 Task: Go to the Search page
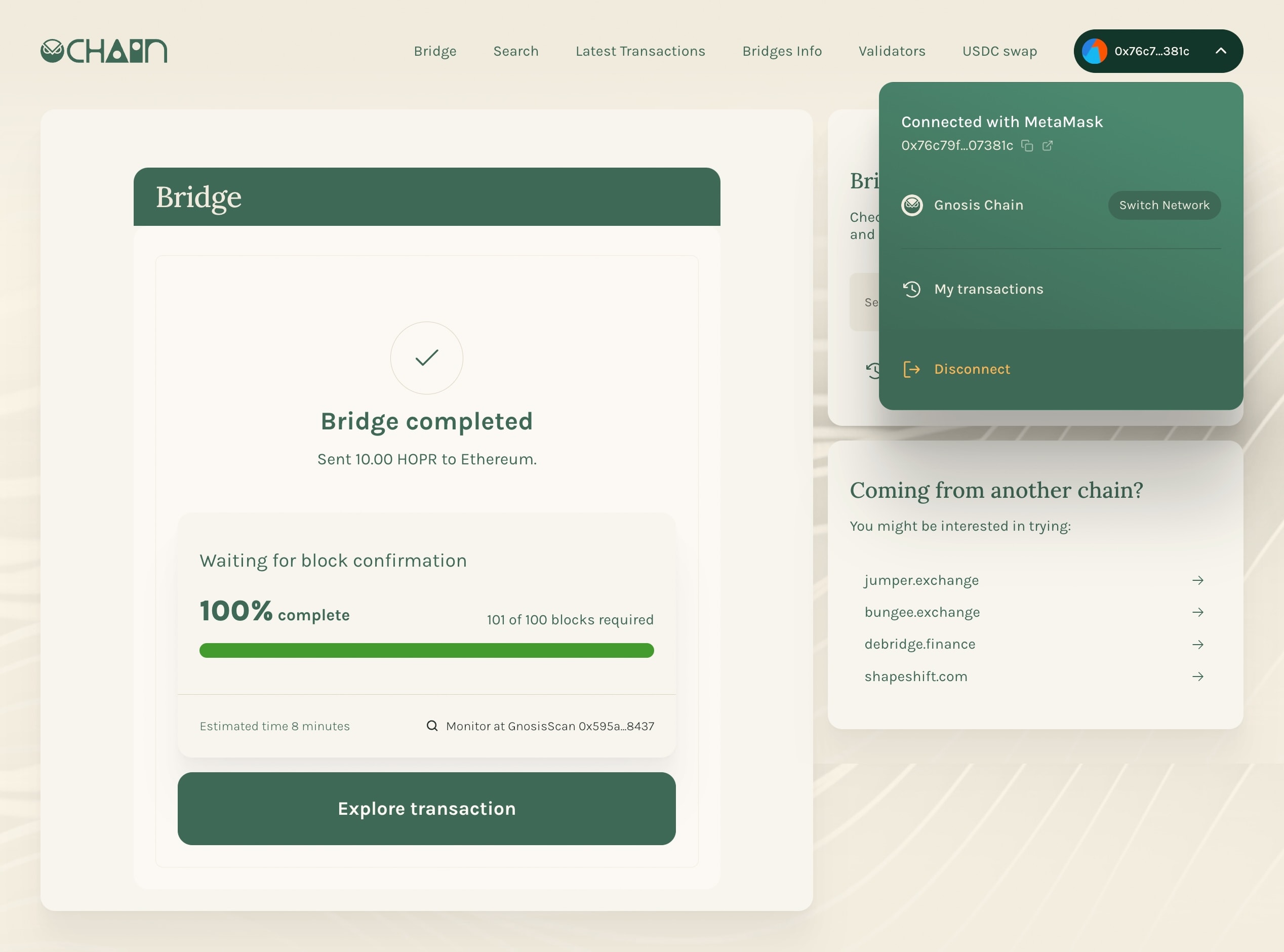pos(515,51)
